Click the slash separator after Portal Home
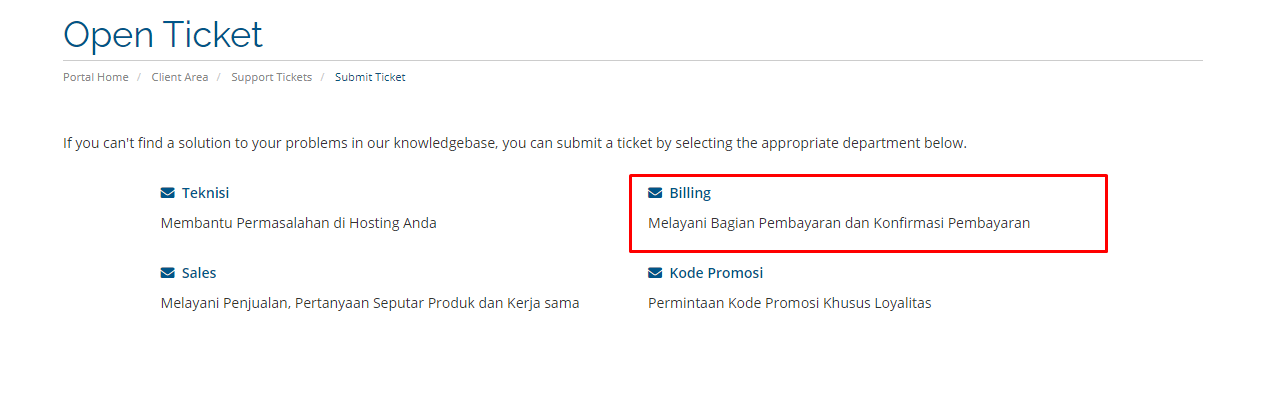Screen dimensions: 1261x400 click(x=140, y=77)
